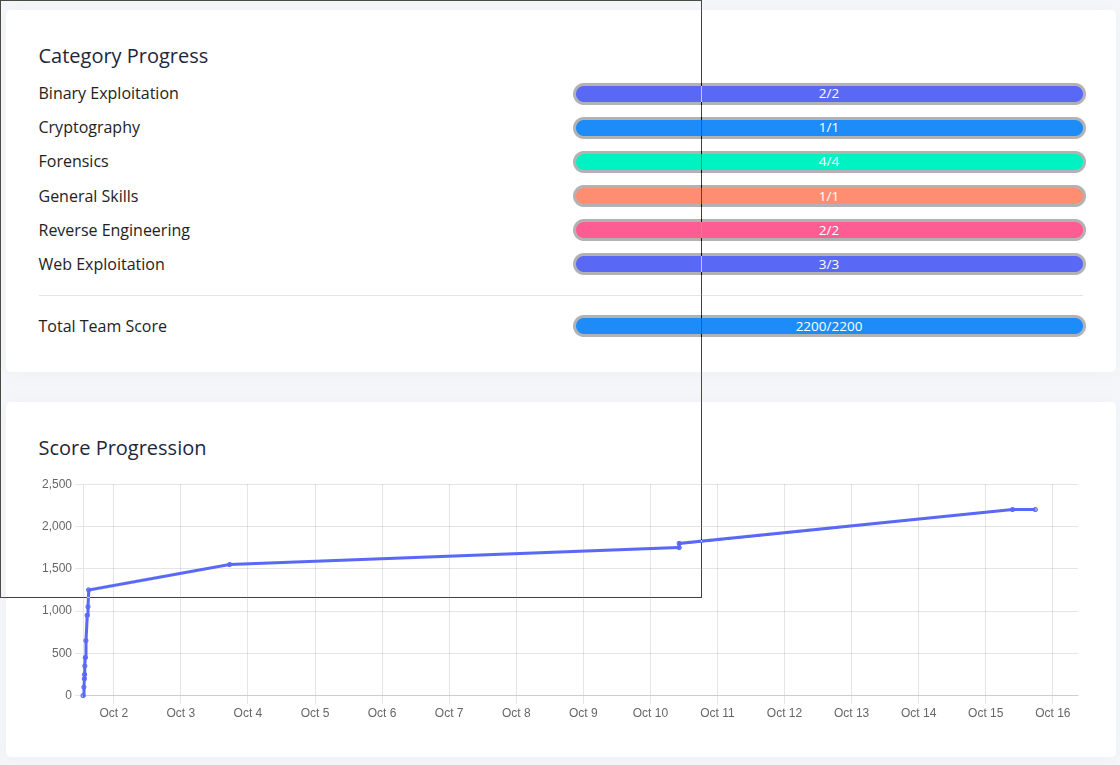1120x765 pixels.
Task: Open the Reverse Engineering category label
Action: [x=114, y=230]
